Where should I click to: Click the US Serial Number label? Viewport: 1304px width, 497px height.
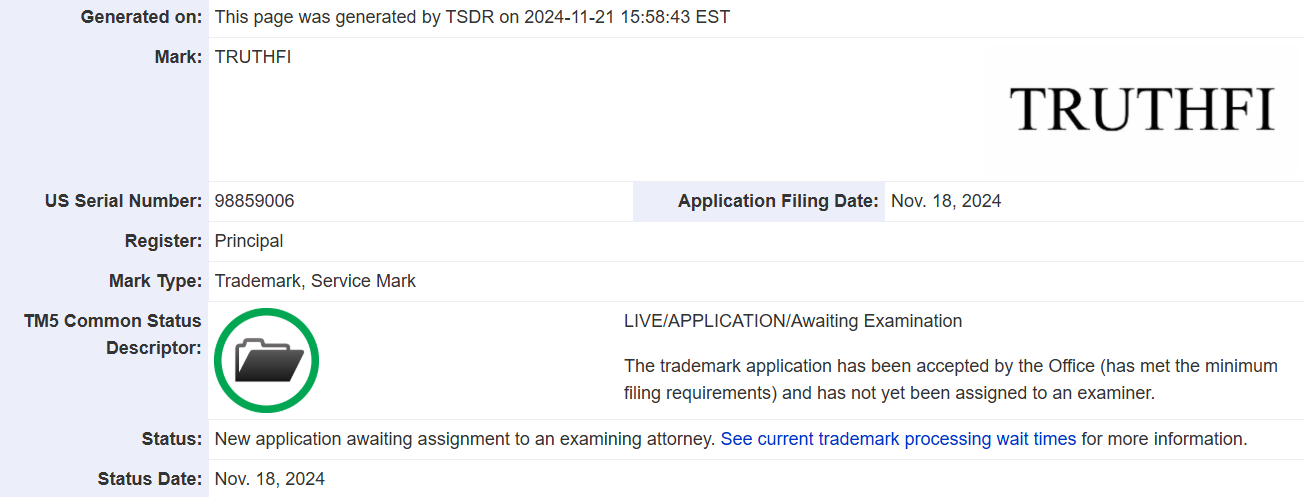(x=123, y=201)
